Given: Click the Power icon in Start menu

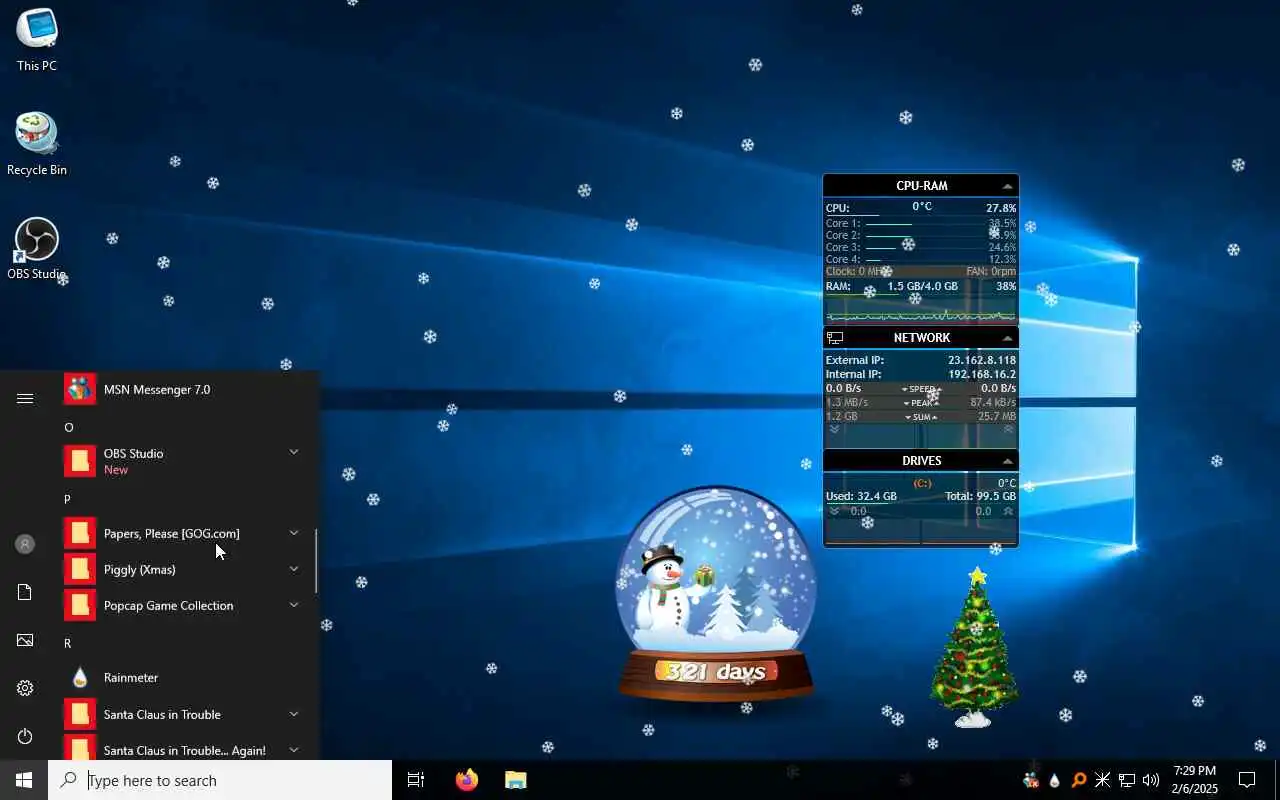Looking at the screenshot, I should (25, 736).
